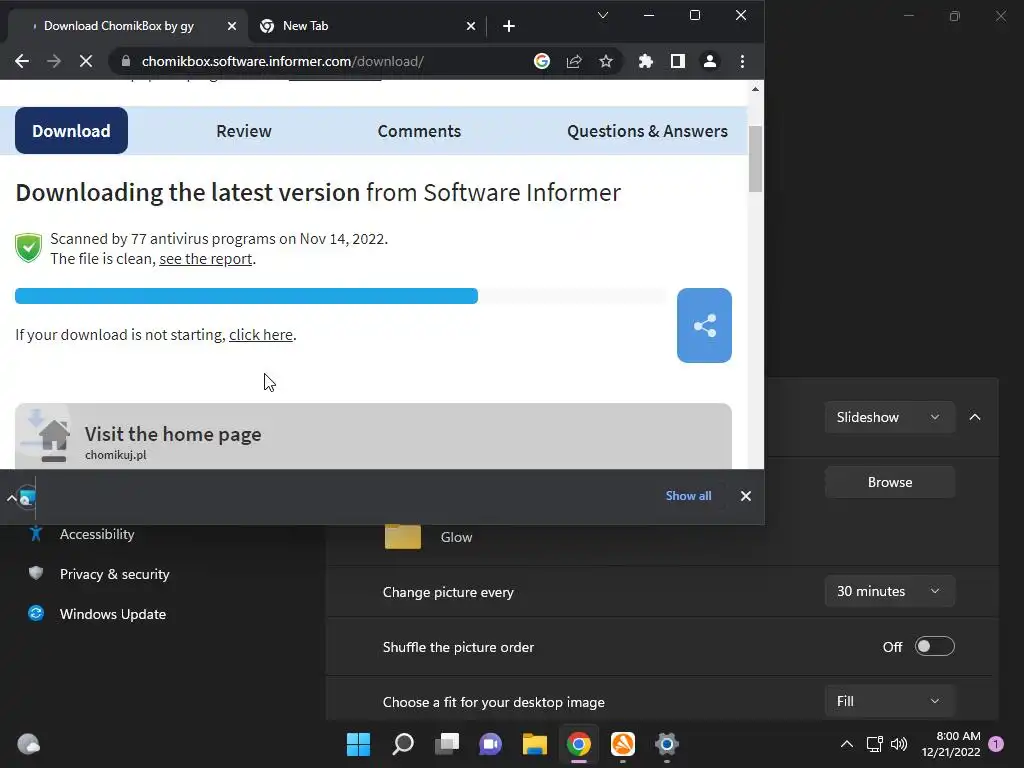
Task: Share this page from the address bar
Action: 574,61
